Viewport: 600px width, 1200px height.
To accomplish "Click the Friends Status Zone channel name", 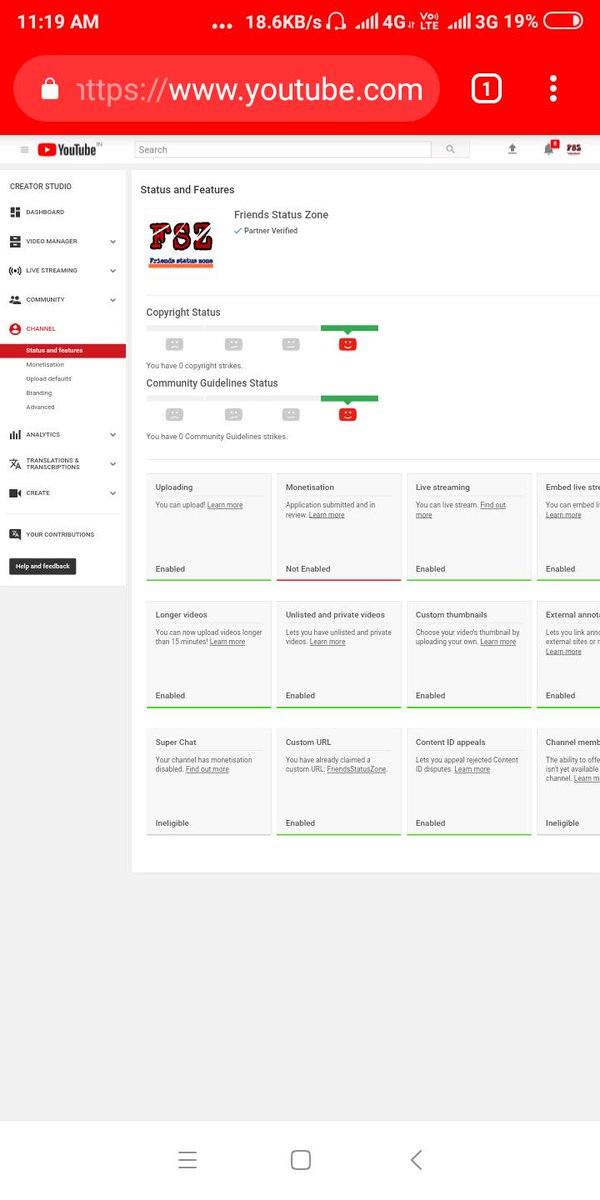I will pyautogui.click(x=281, y=215).
